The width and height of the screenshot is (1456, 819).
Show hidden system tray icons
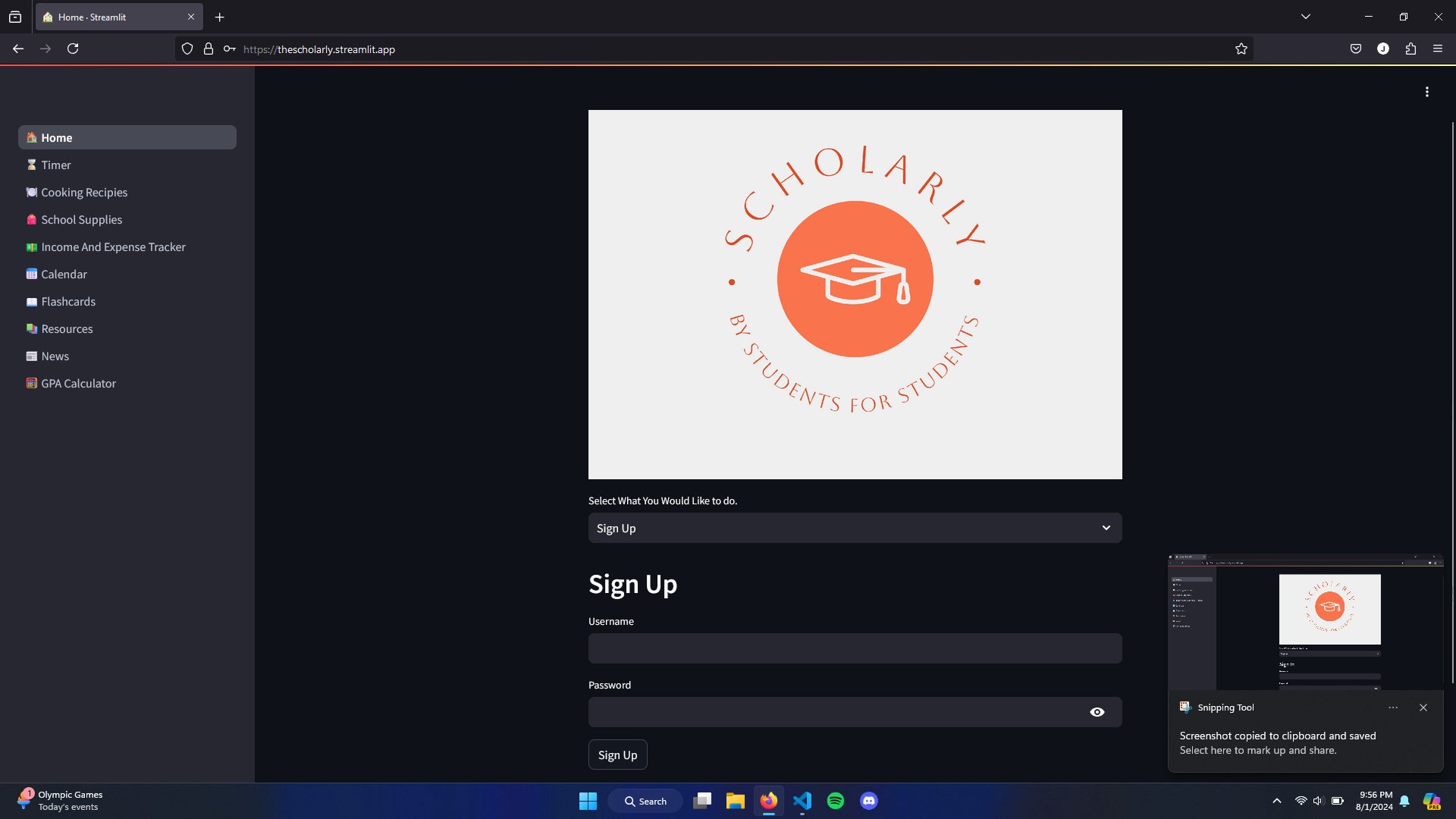(x=1277, y=801)
